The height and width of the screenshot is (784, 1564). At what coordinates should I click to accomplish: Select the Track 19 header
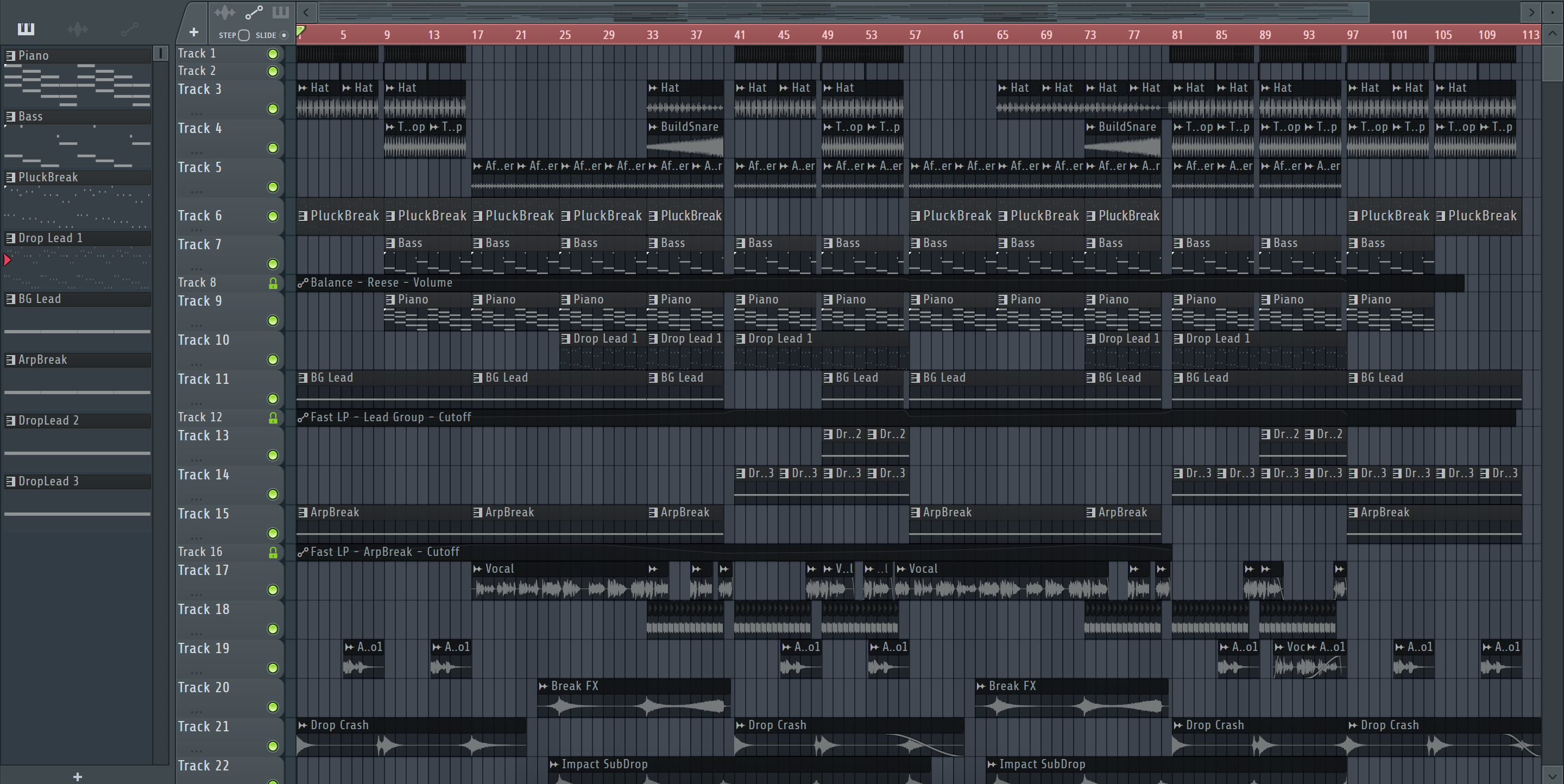pos(230,658)
